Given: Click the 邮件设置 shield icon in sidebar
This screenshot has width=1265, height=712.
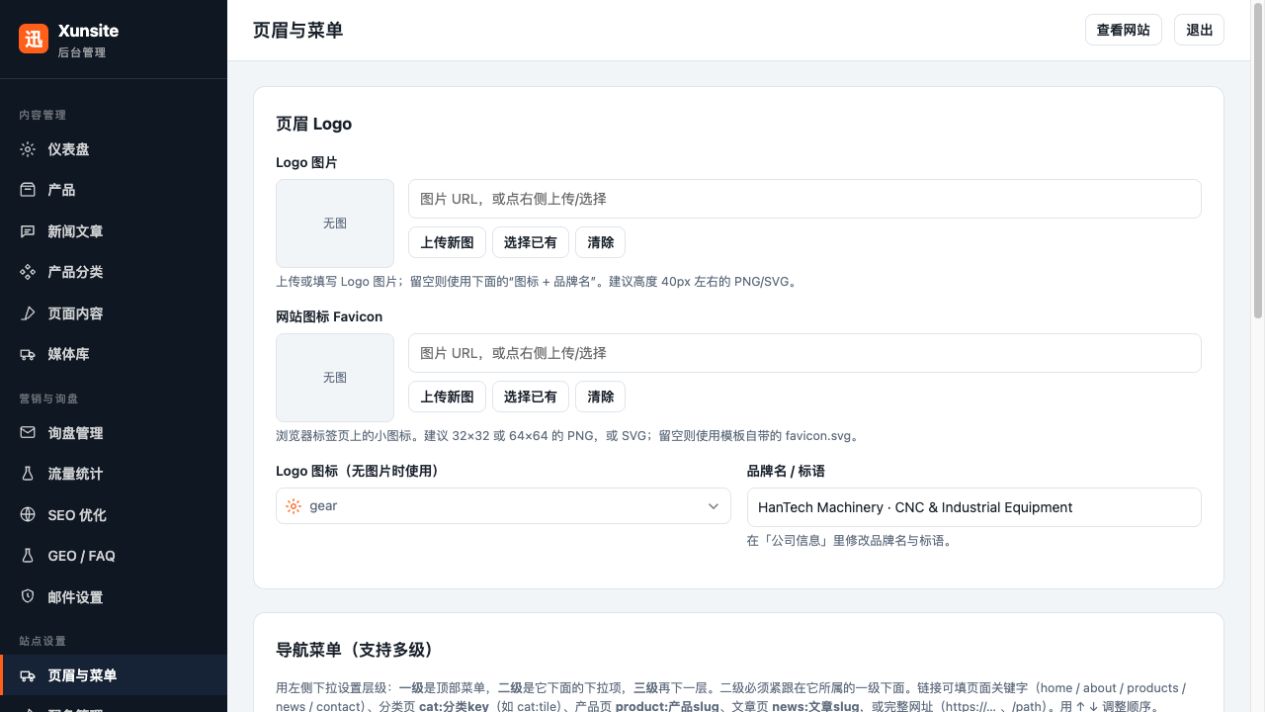Looking at the screenshot, I should pos(28,597).
